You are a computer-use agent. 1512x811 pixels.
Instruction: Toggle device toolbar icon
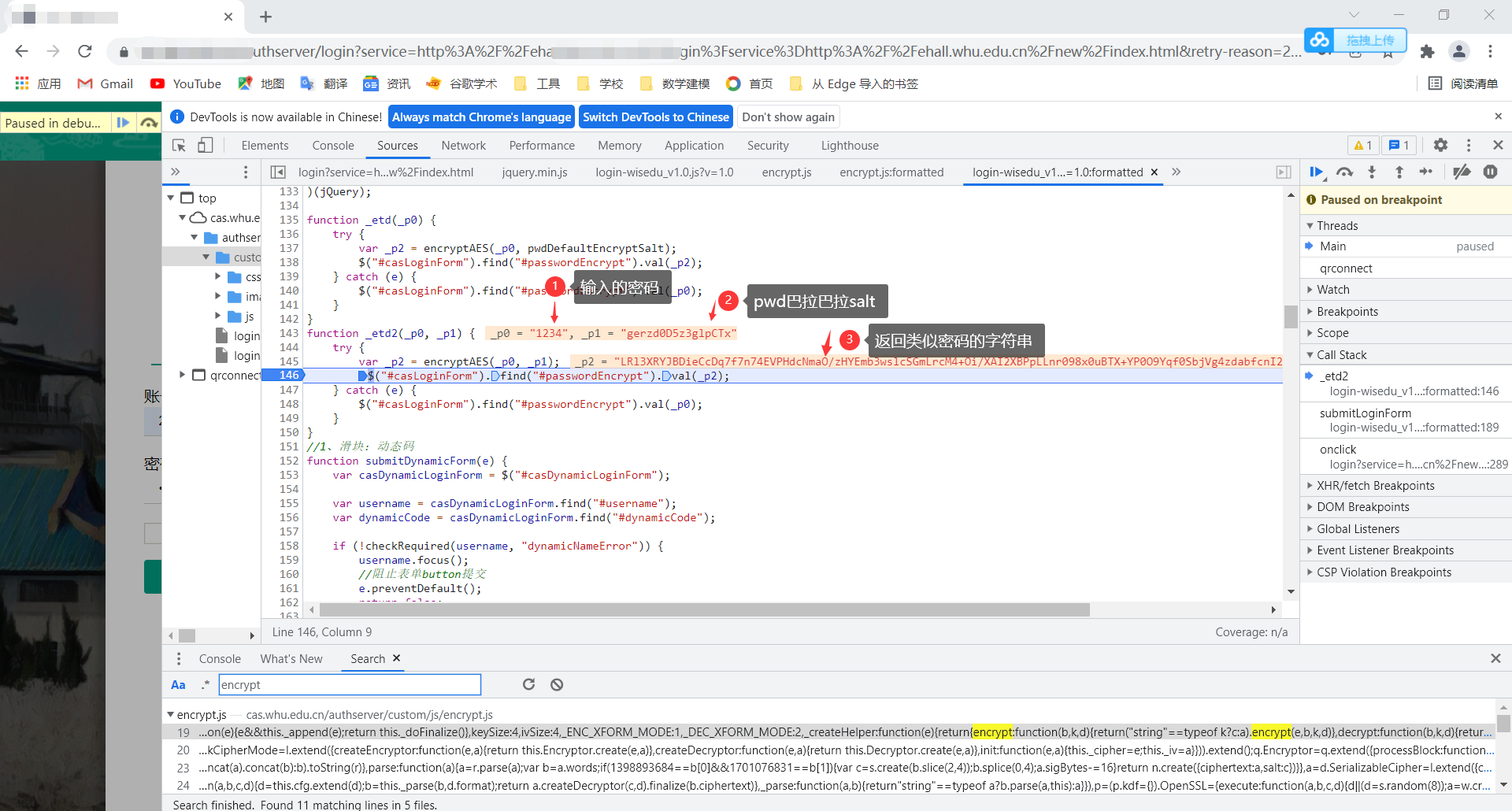click(206, 145)
